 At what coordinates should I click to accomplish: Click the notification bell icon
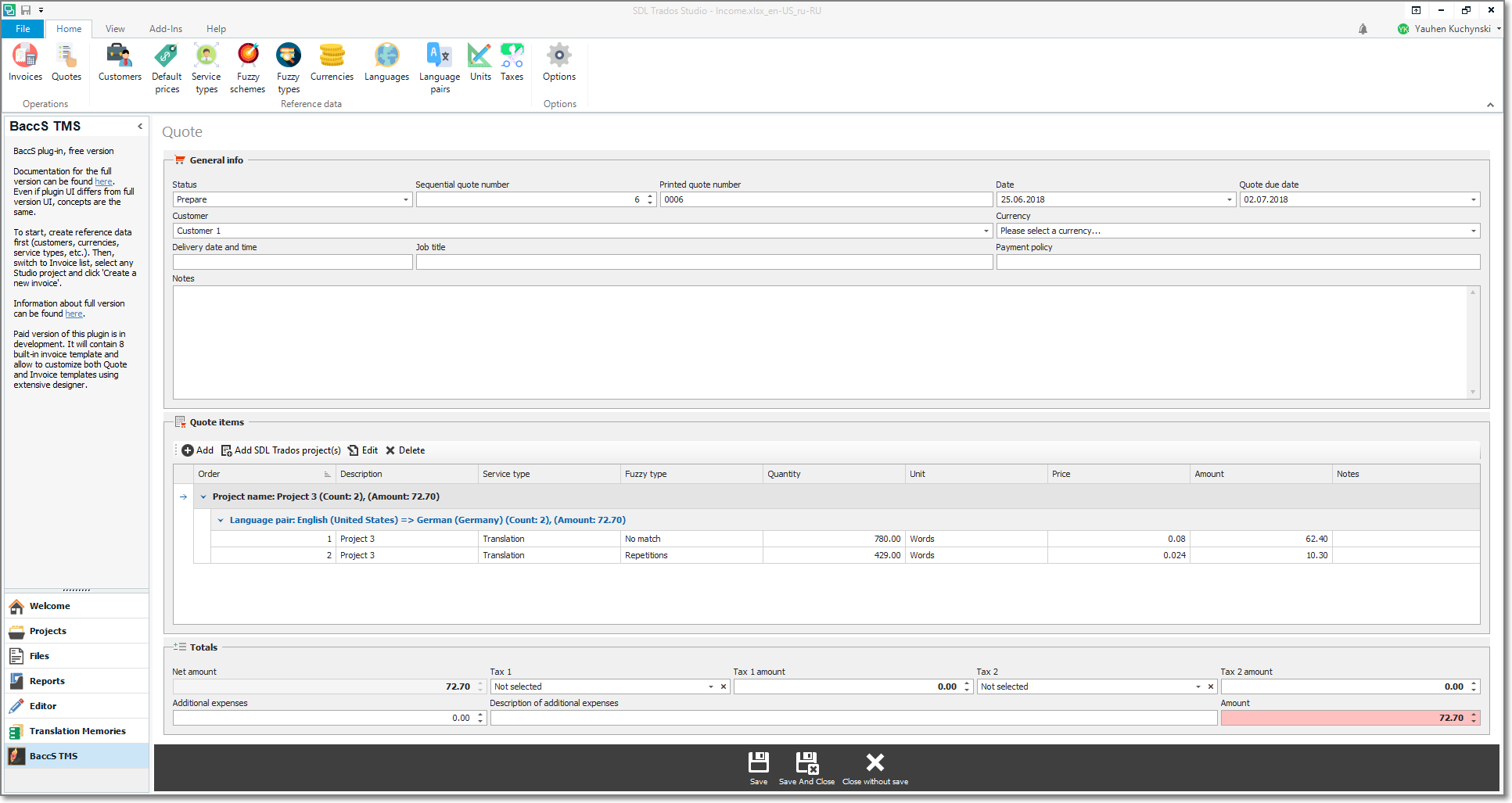click(x=1363, y=29)
